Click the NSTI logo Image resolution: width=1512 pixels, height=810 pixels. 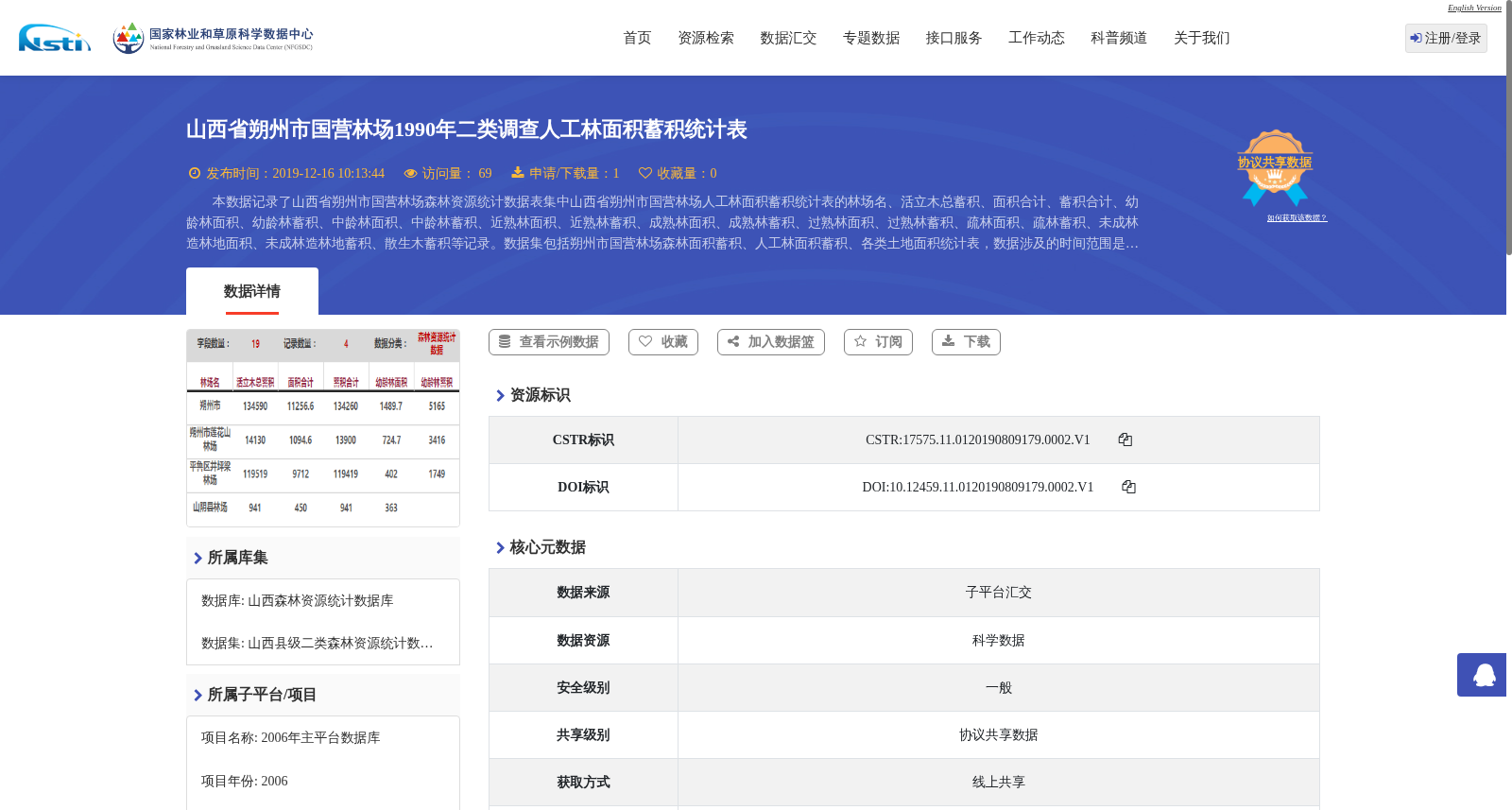55,38
